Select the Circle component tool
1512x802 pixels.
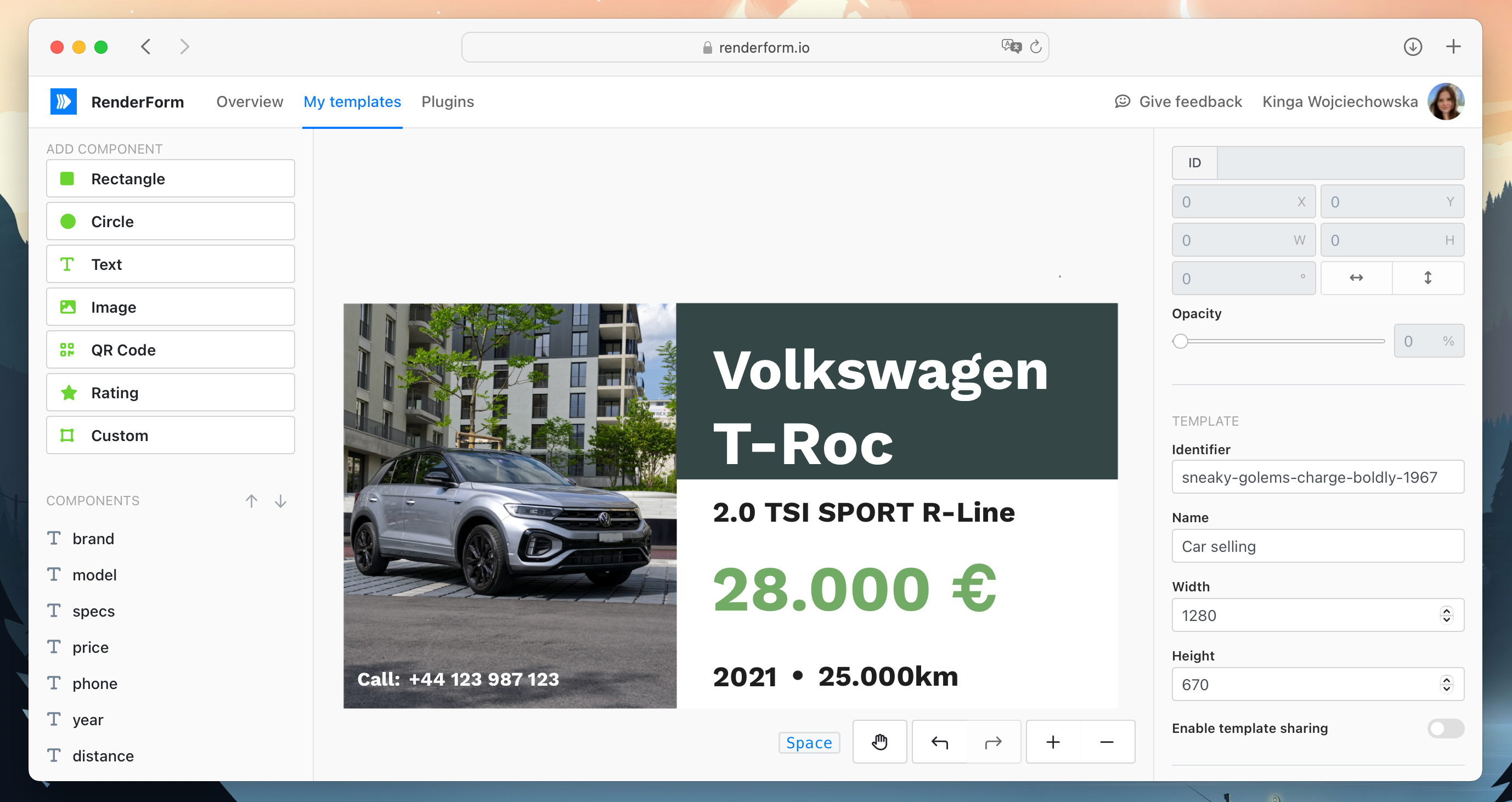[x=171, y=222]
